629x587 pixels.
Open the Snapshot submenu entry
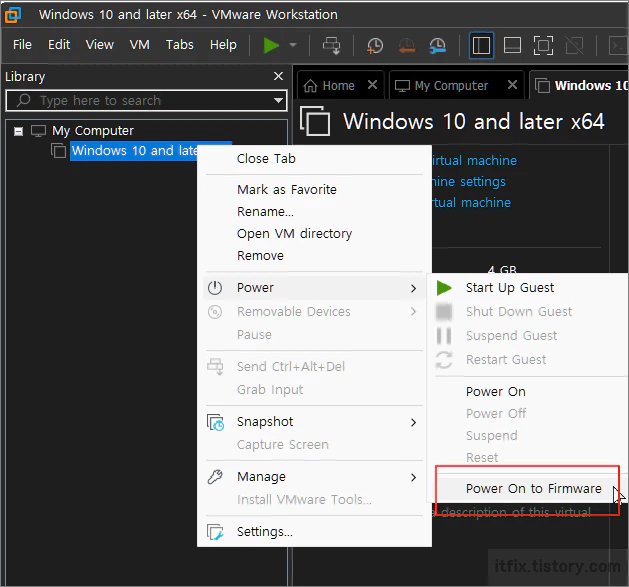tap(314, 422)
